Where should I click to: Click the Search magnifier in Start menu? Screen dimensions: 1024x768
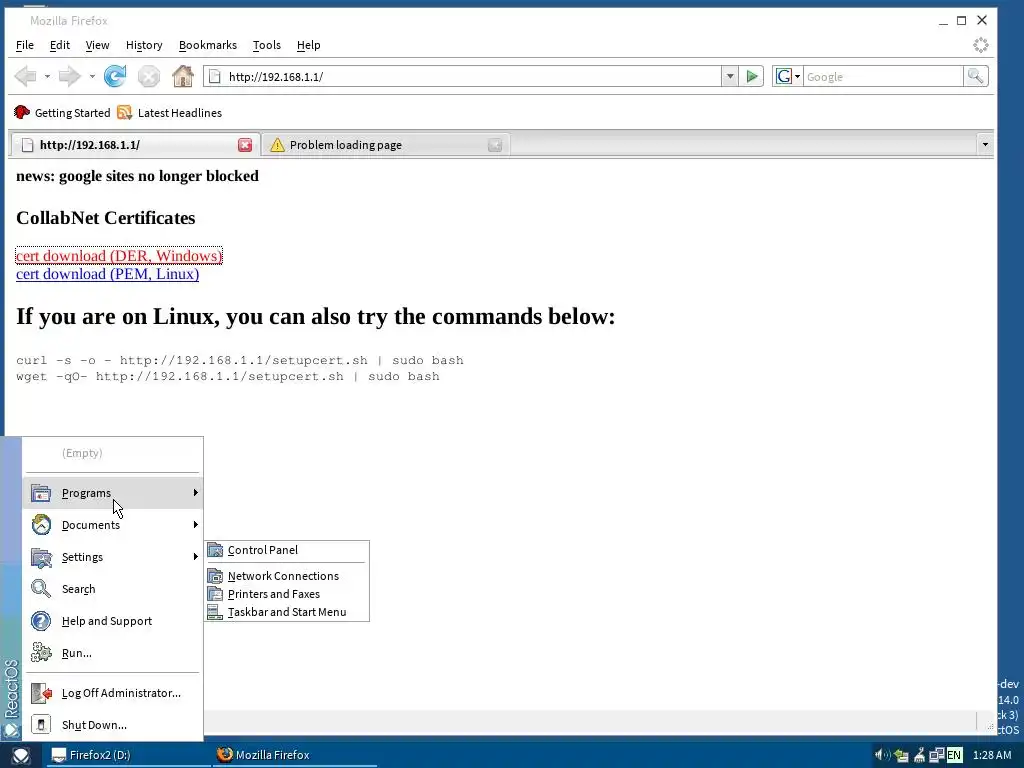tap(41, 589)
